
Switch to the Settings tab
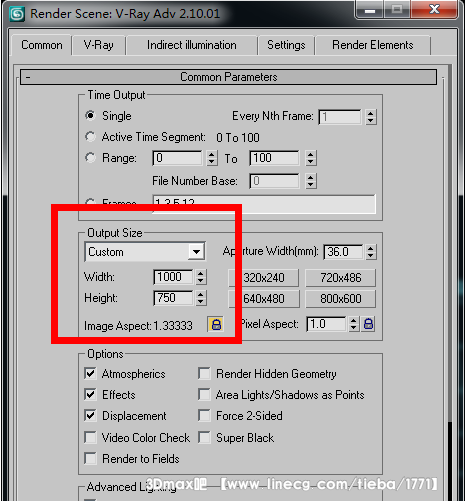tap(286, 45)
